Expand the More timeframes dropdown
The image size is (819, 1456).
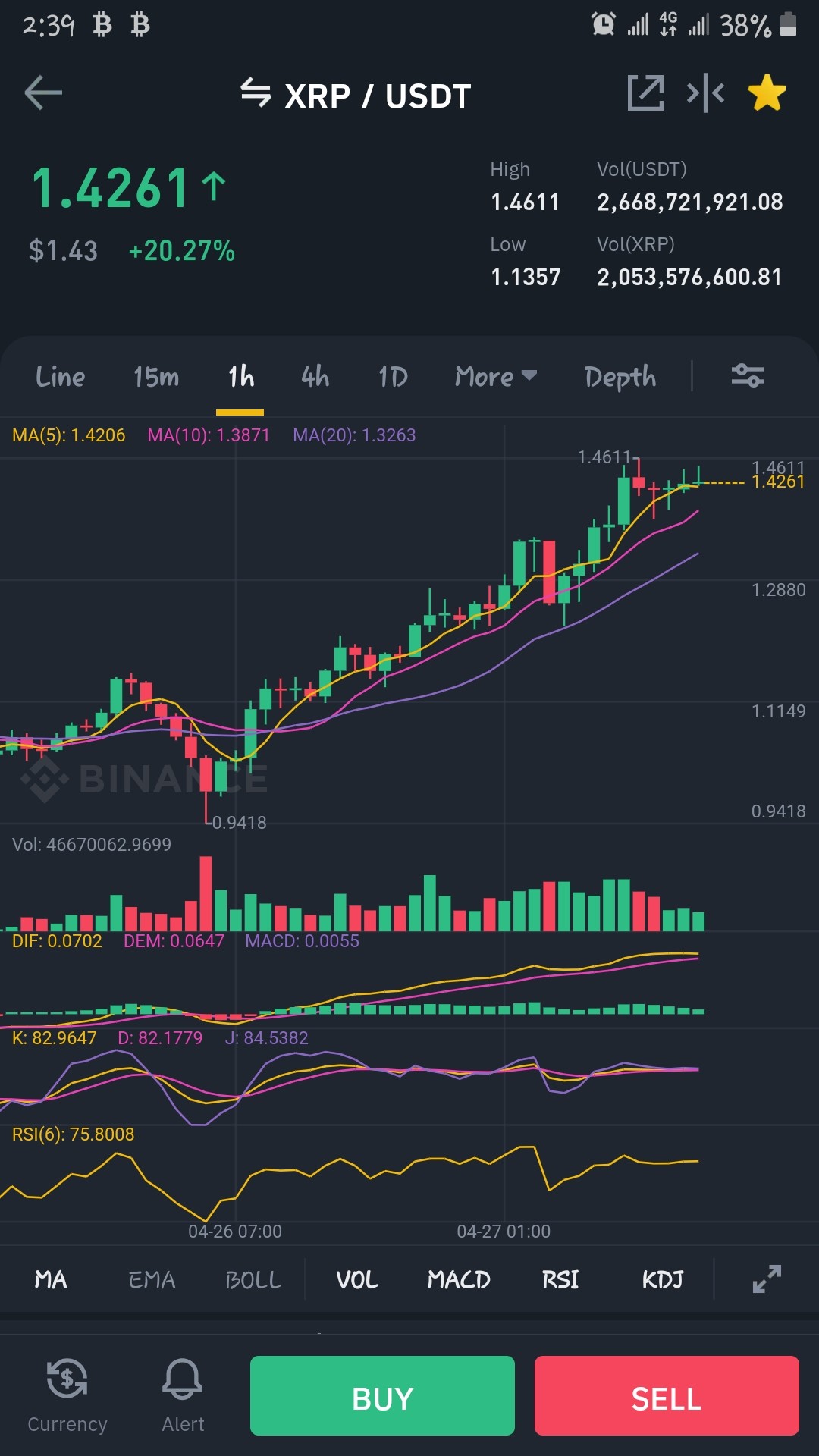click(x=496, y=376)
